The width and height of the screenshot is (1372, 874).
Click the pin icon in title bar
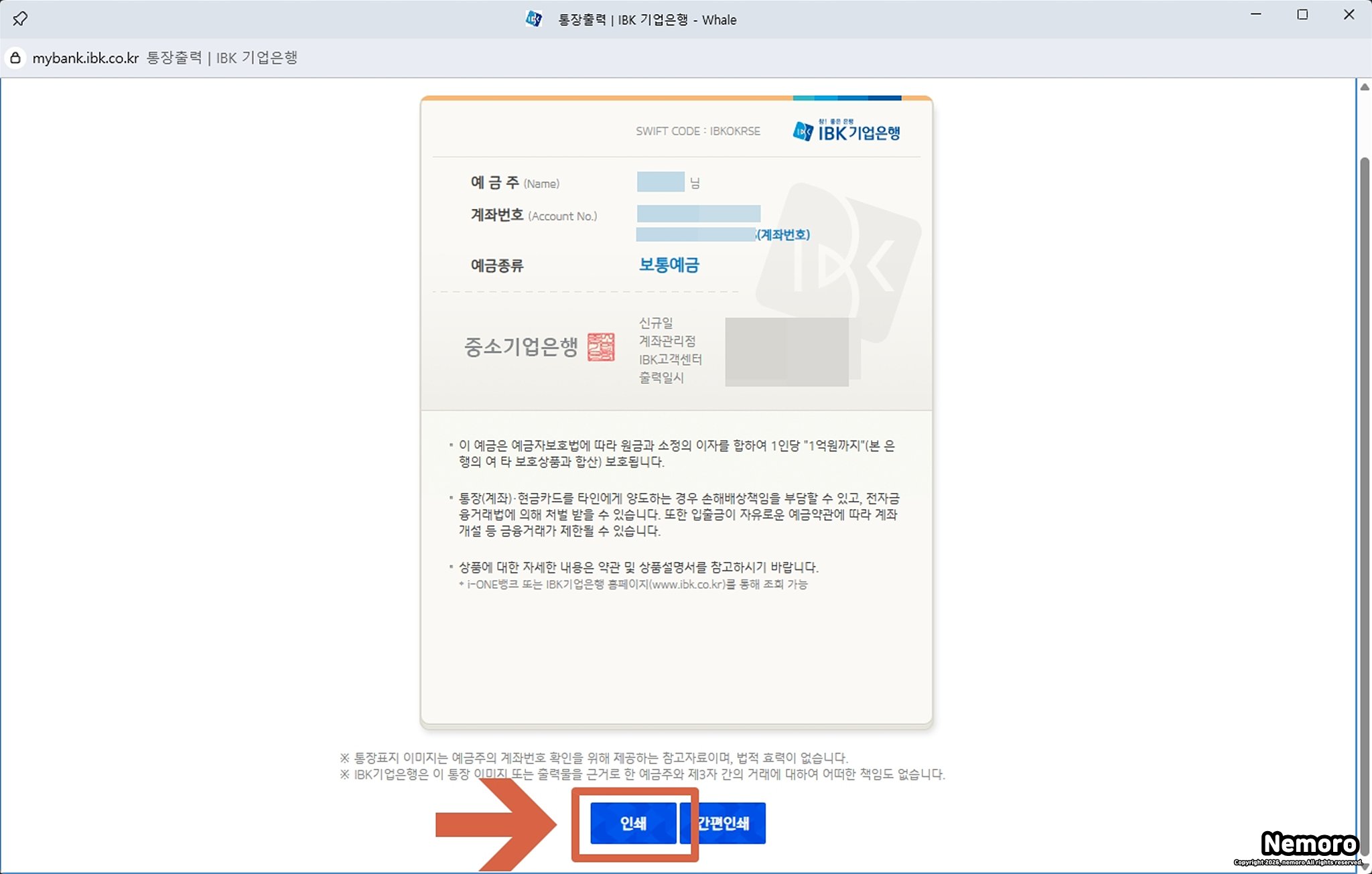[20, 19]
